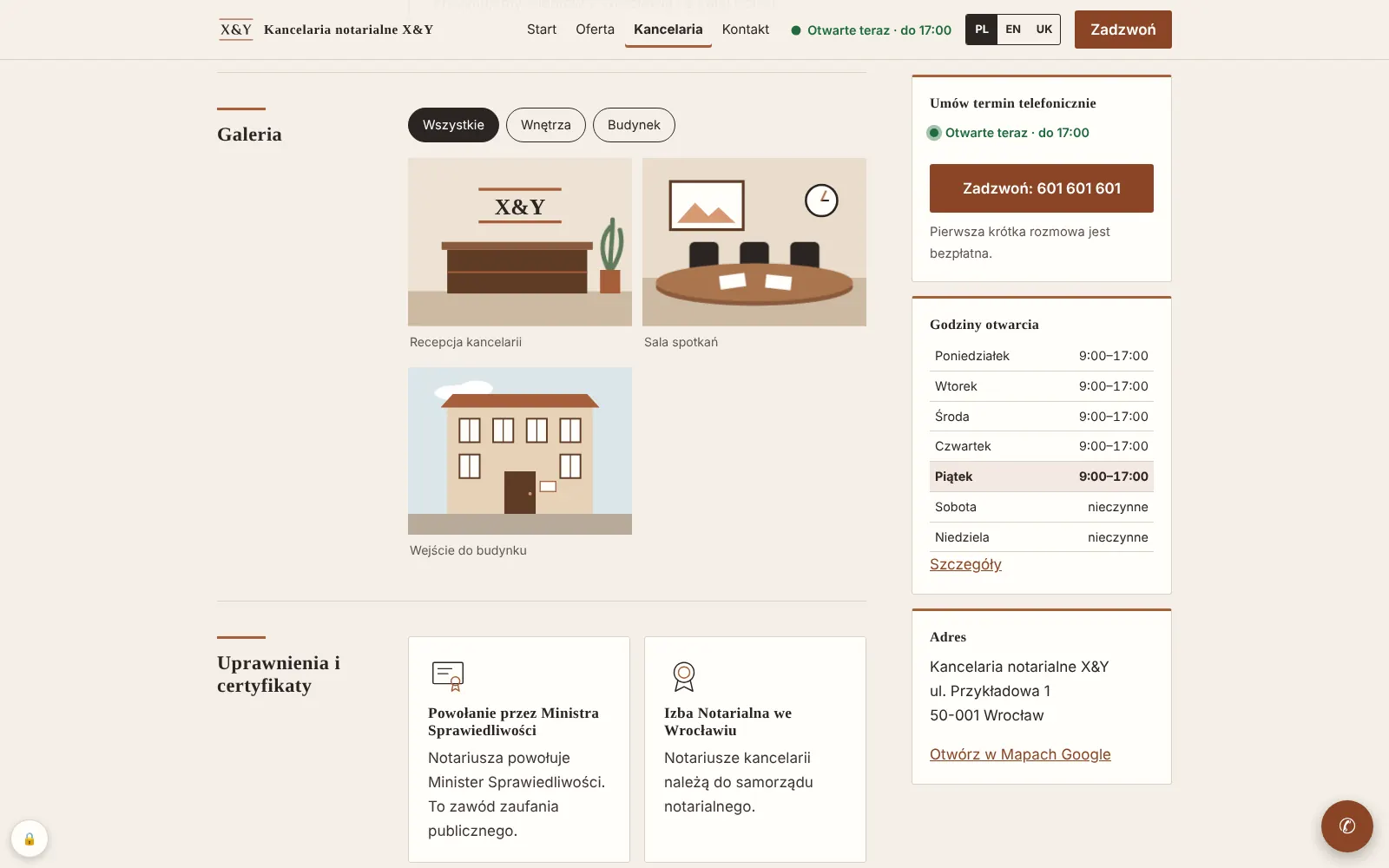The width and height of the screenshot is (1389, 868).
Task: Click the floating phone call icon
Action: tap(1346, 825)
